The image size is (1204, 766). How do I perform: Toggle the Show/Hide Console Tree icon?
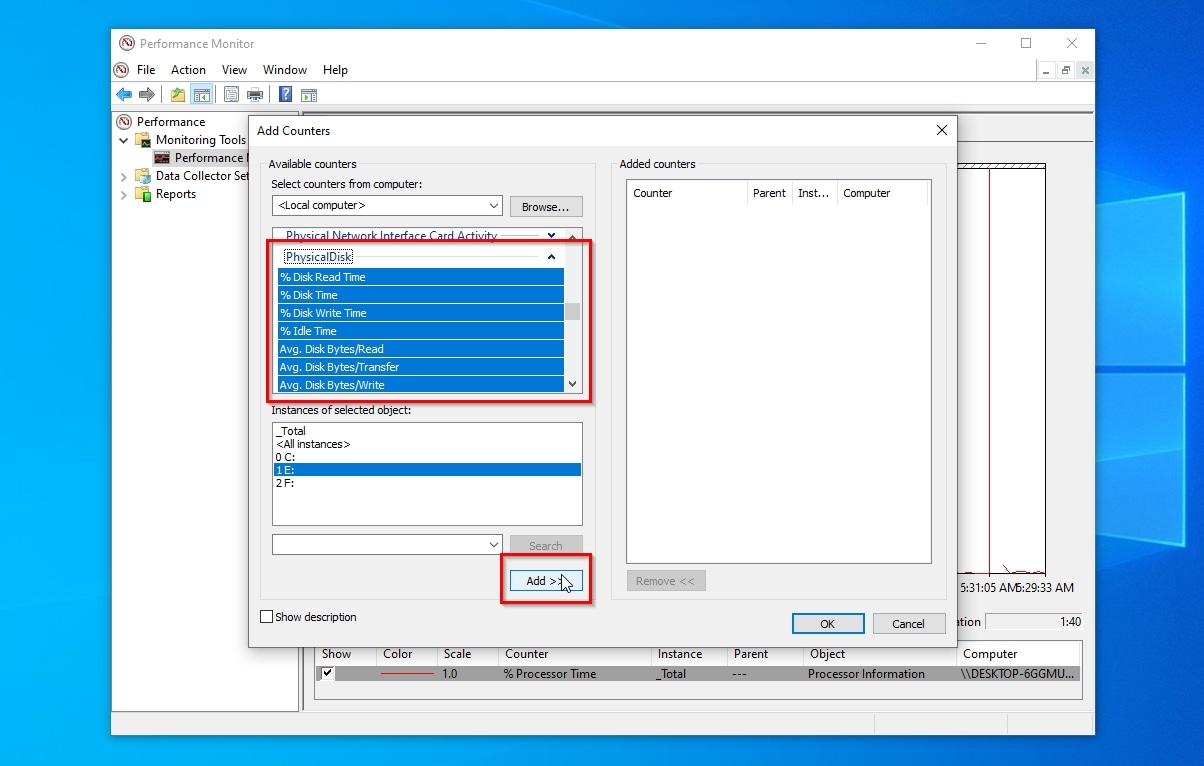tap(201, 95)
